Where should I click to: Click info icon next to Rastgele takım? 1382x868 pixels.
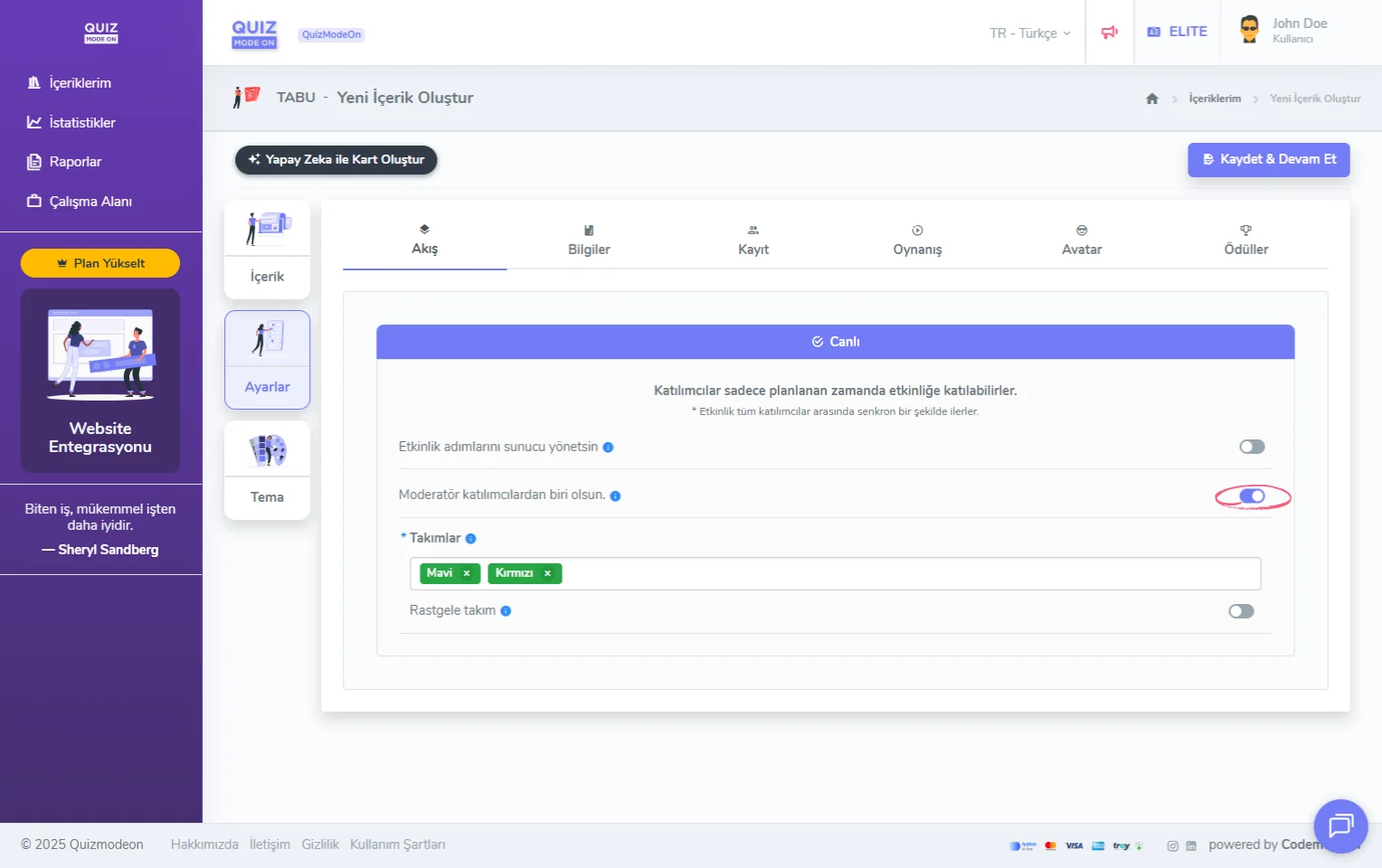click(506, 611)
